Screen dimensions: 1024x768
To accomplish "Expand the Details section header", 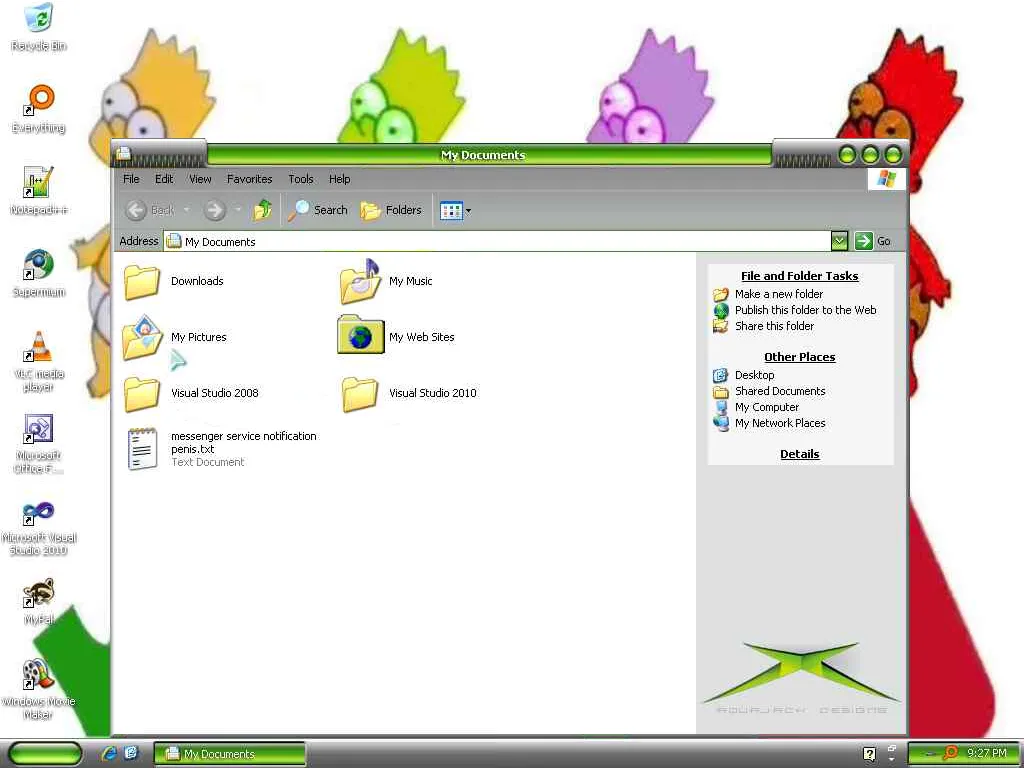I will click(799, 454).
